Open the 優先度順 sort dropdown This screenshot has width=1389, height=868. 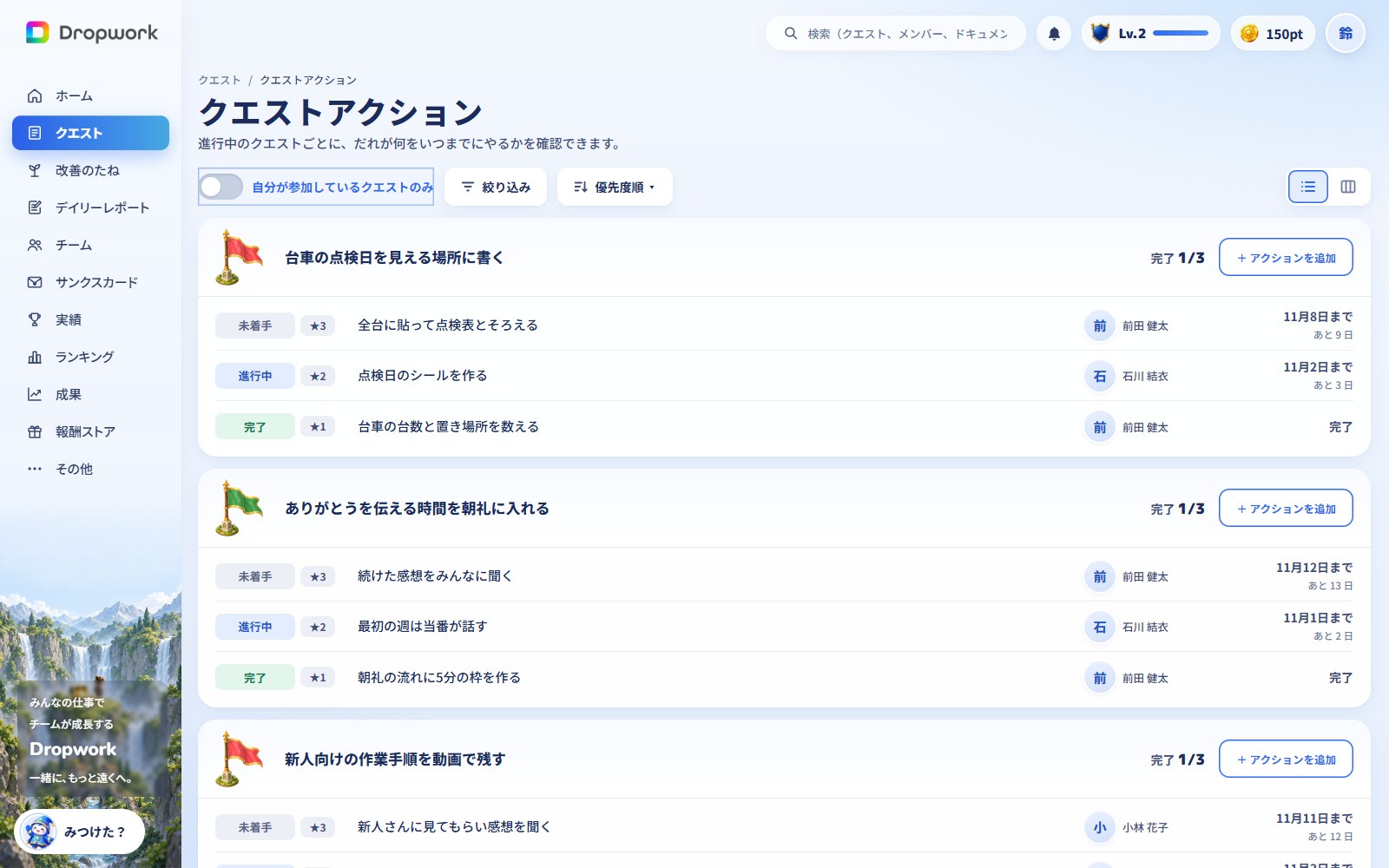[615, 187]
